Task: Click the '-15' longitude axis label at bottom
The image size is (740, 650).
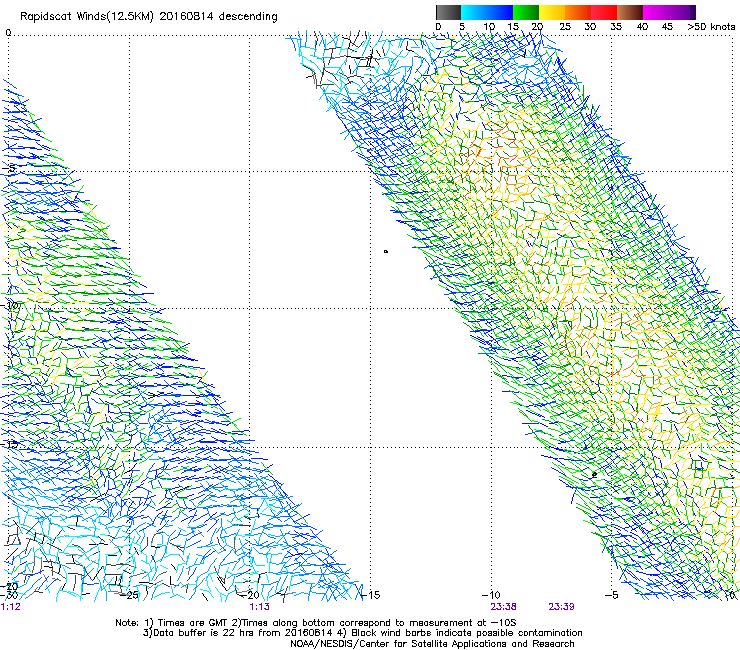Action: click(x=371, y=595)
